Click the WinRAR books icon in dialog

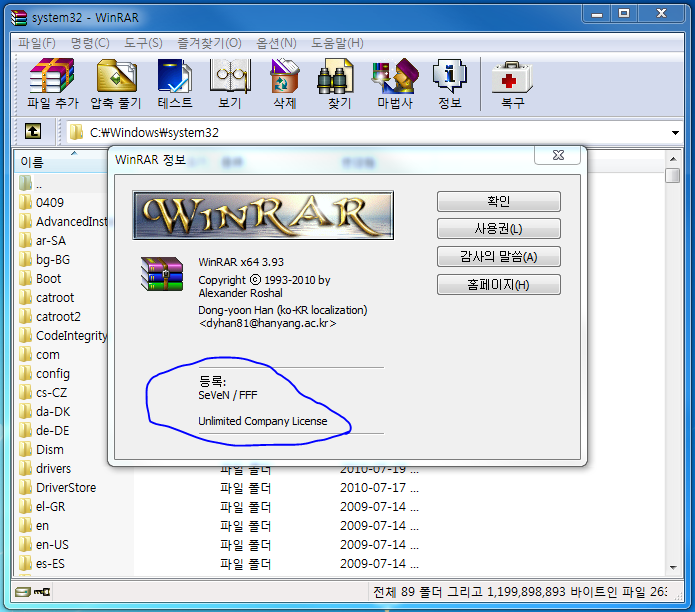coord(162,274)
